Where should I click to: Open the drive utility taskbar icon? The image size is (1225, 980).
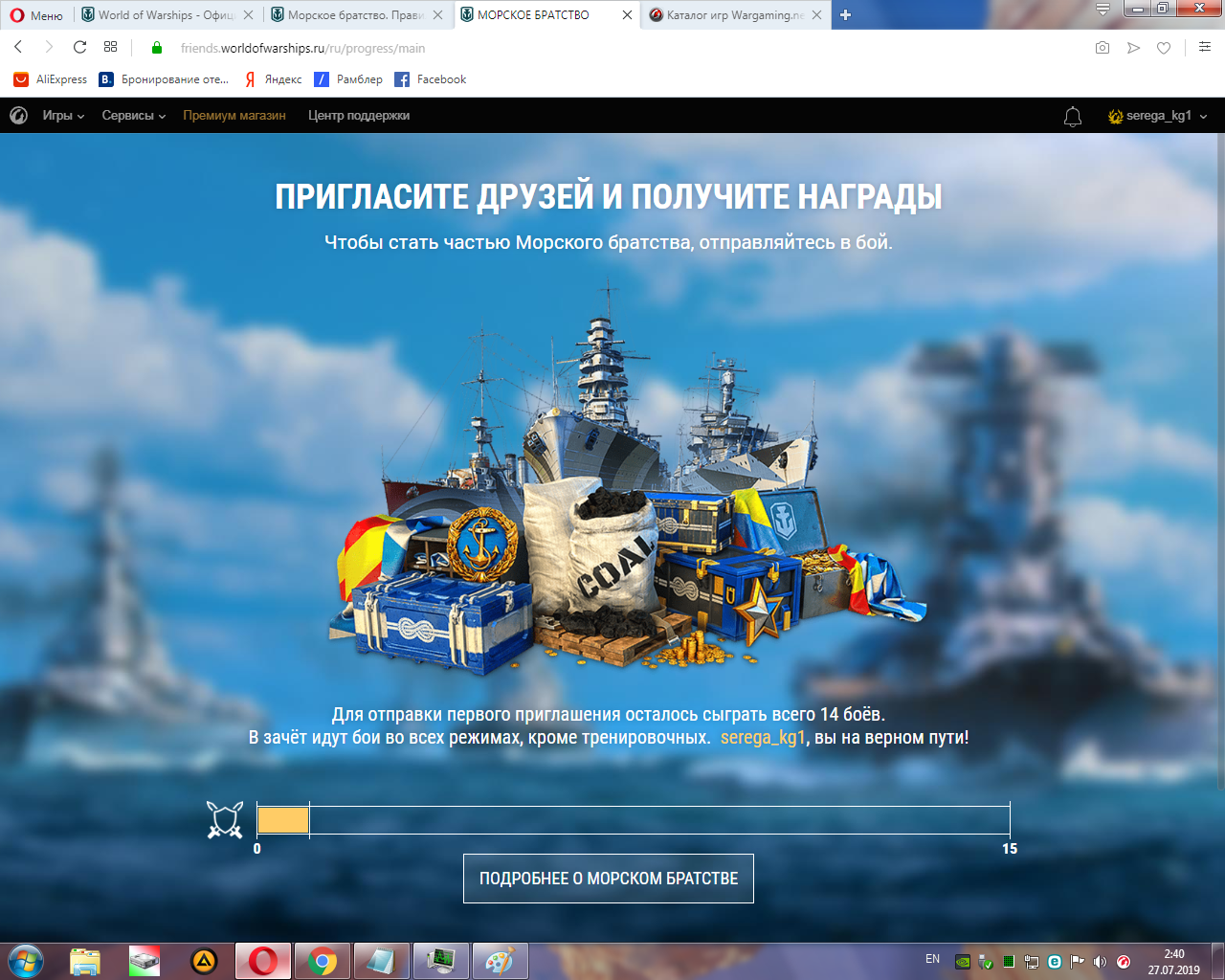pos(145,961)
